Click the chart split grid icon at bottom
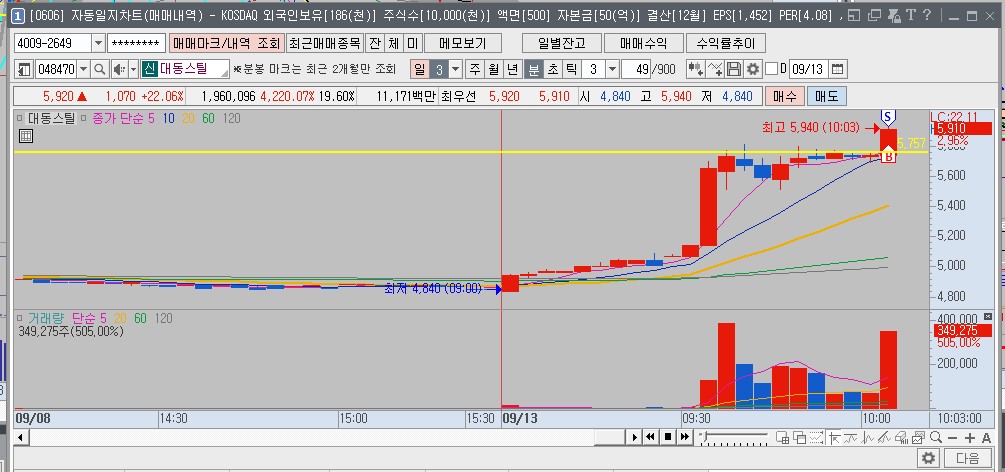 pyautogui.click(x=783, y=437)
